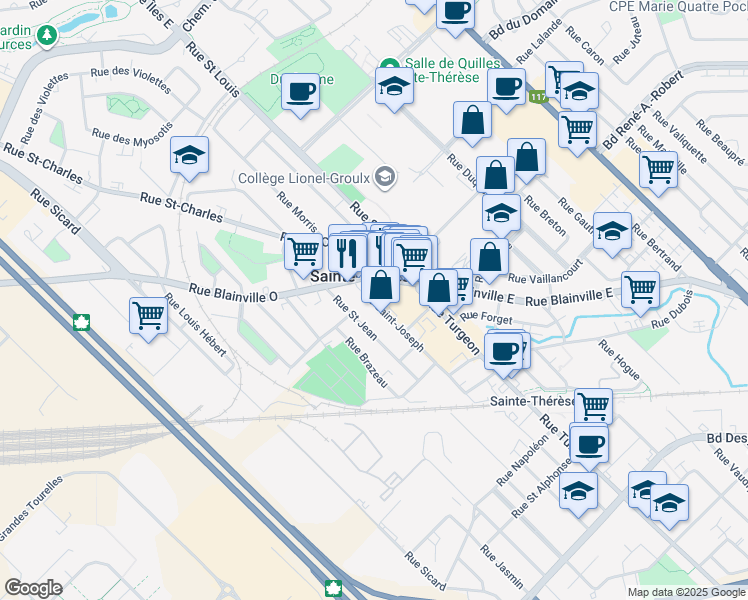The image size is (748, 600).
Task: Open the shopping cart near Sainte-Thérèse station
Action: (x=593, y=406)
